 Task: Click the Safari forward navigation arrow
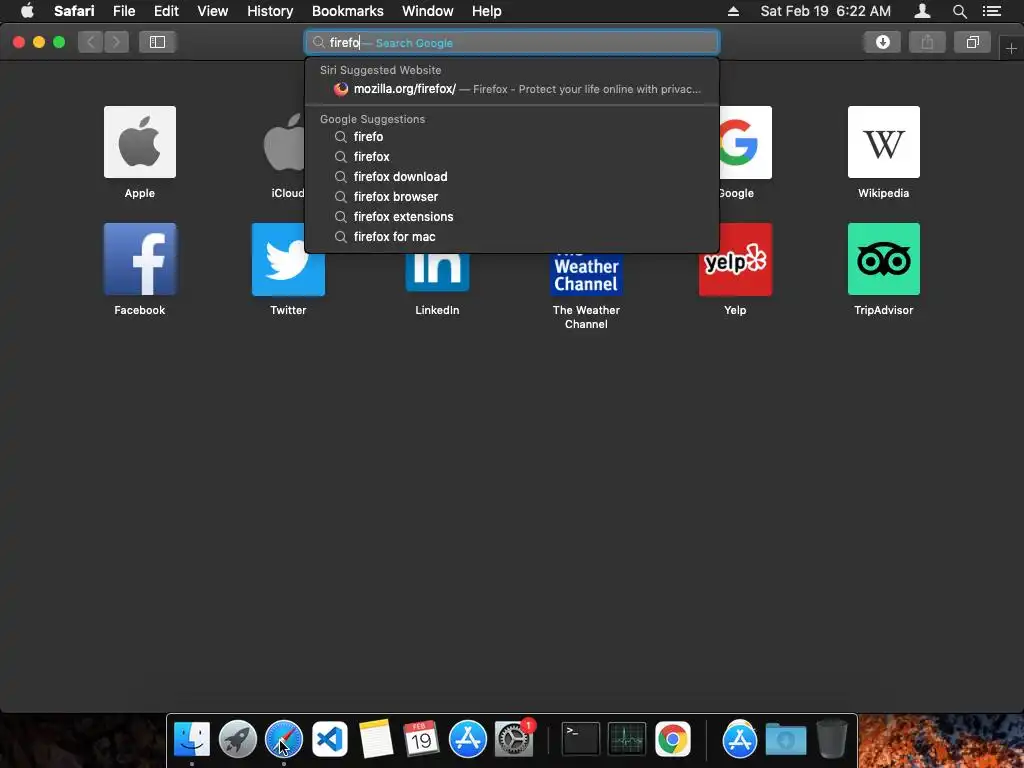click(116, 42)
